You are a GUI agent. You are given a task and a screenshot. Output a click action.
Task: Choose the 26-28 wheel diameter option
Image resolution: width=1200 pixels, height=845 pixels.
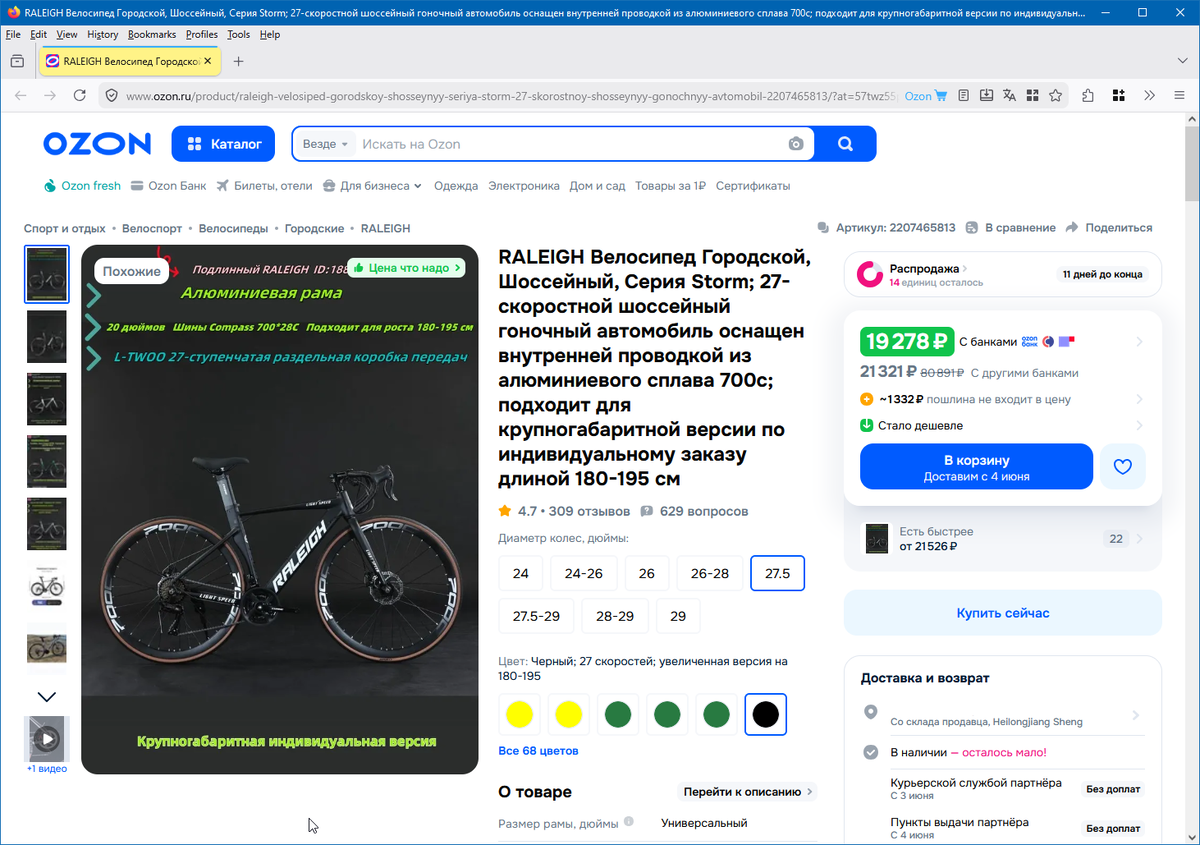point(709,574)
